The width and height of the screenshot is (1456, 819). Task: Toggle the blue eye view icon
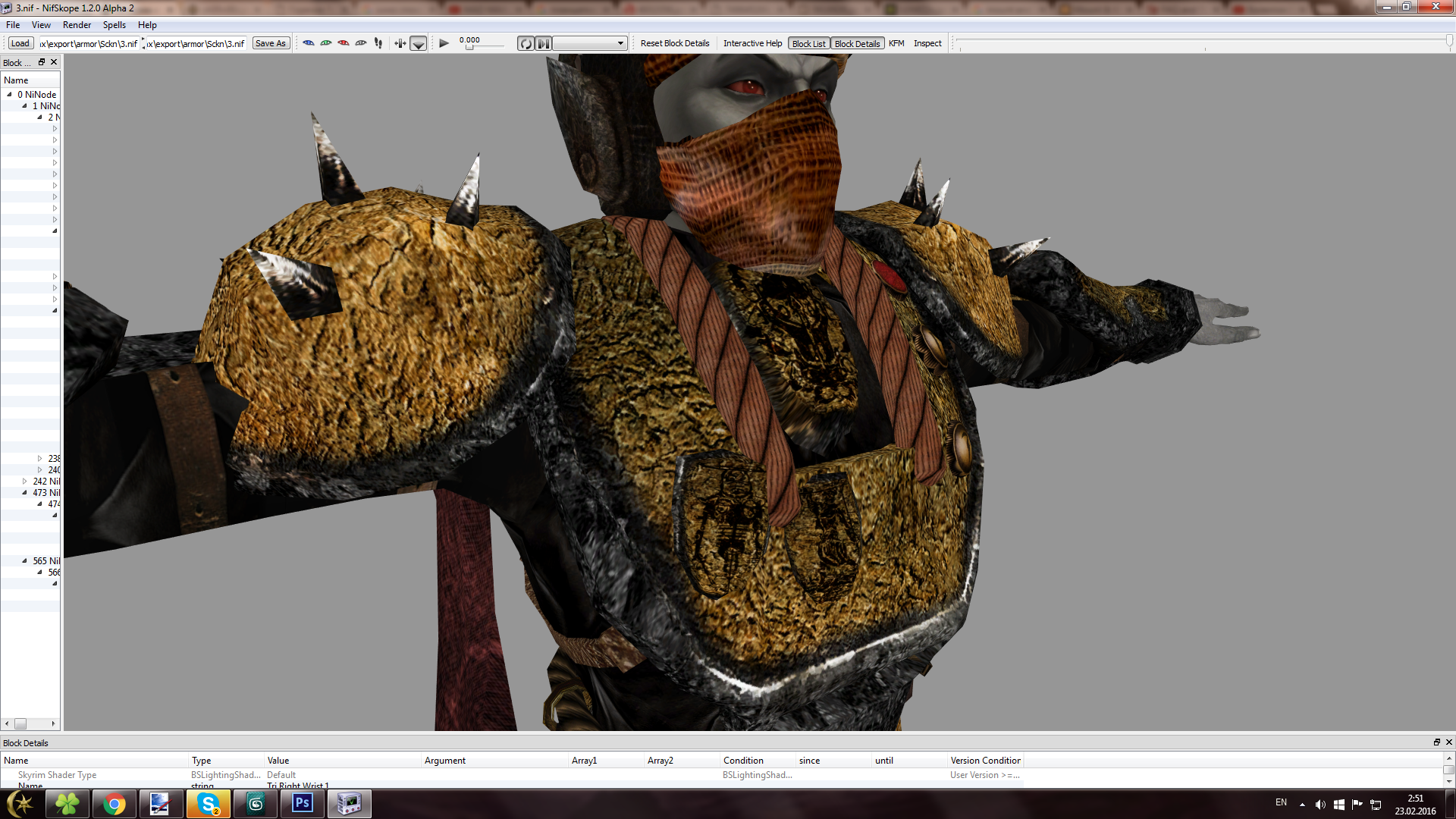click(309, 43)
